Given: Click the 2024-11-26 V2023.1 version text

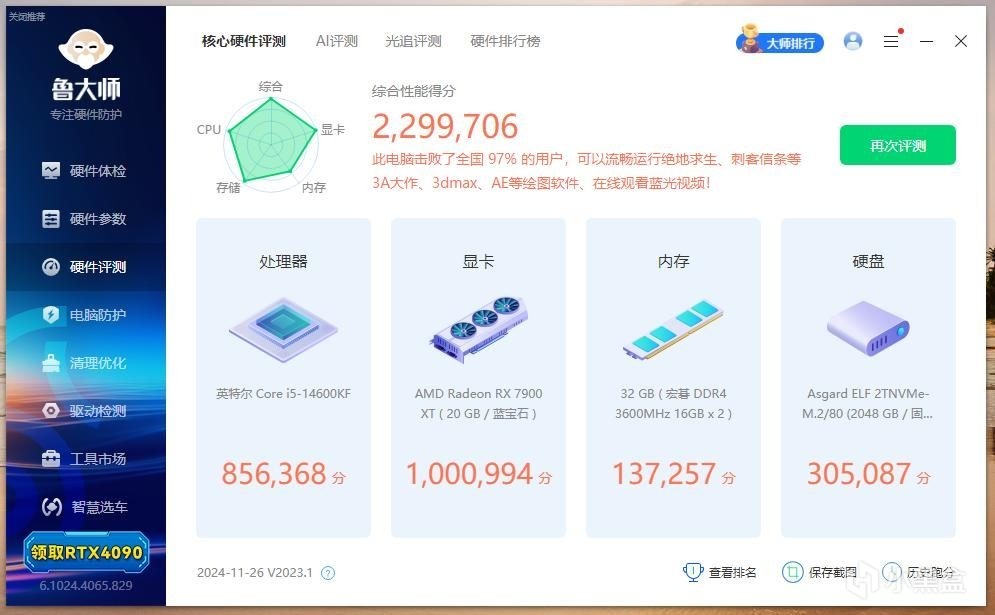Looking at the screenshot, I should point(255,572).
